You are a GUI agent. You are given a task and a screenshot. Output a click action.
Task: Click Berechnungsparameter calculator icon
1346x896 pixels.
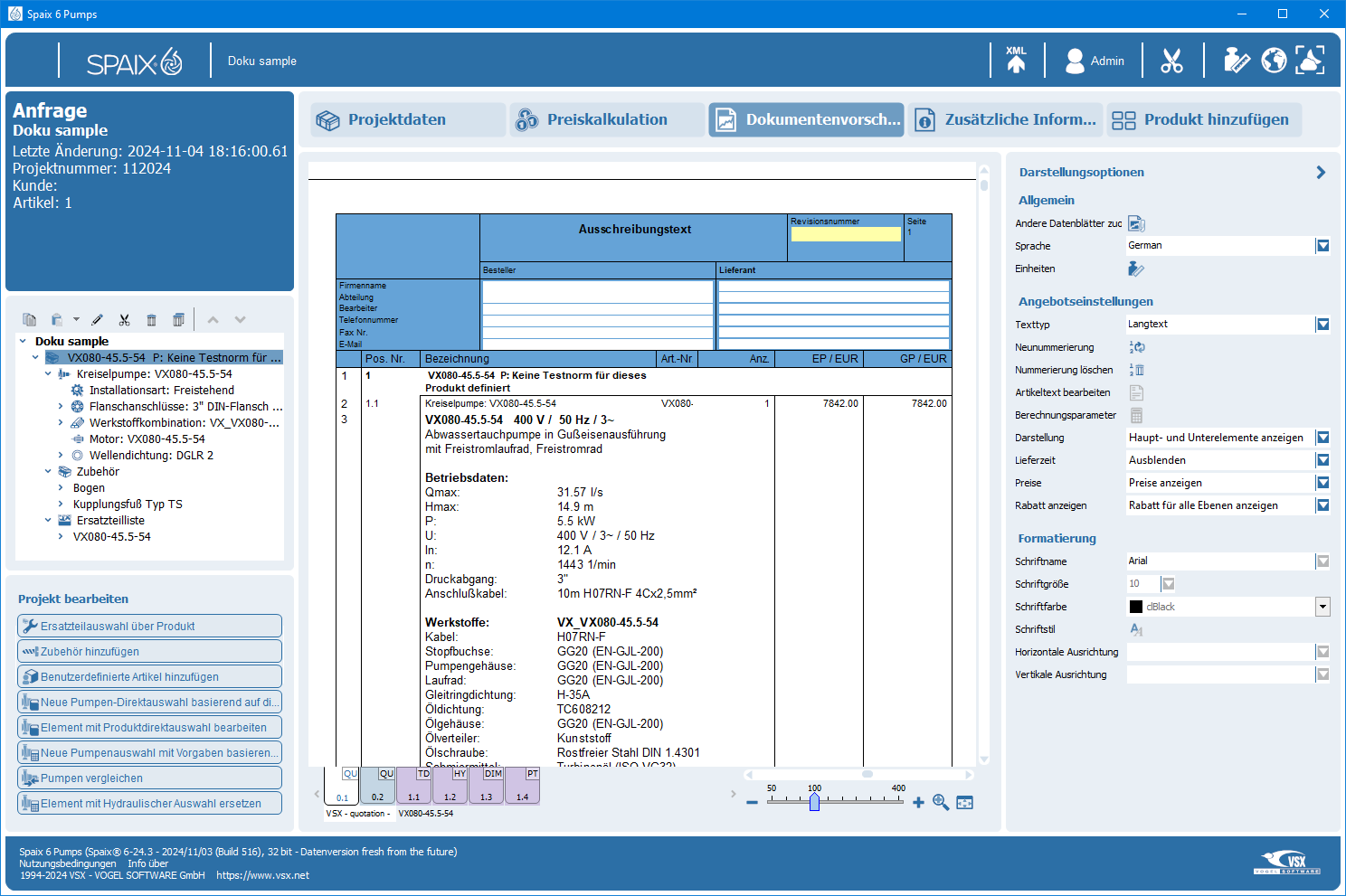coord(1136,415)
